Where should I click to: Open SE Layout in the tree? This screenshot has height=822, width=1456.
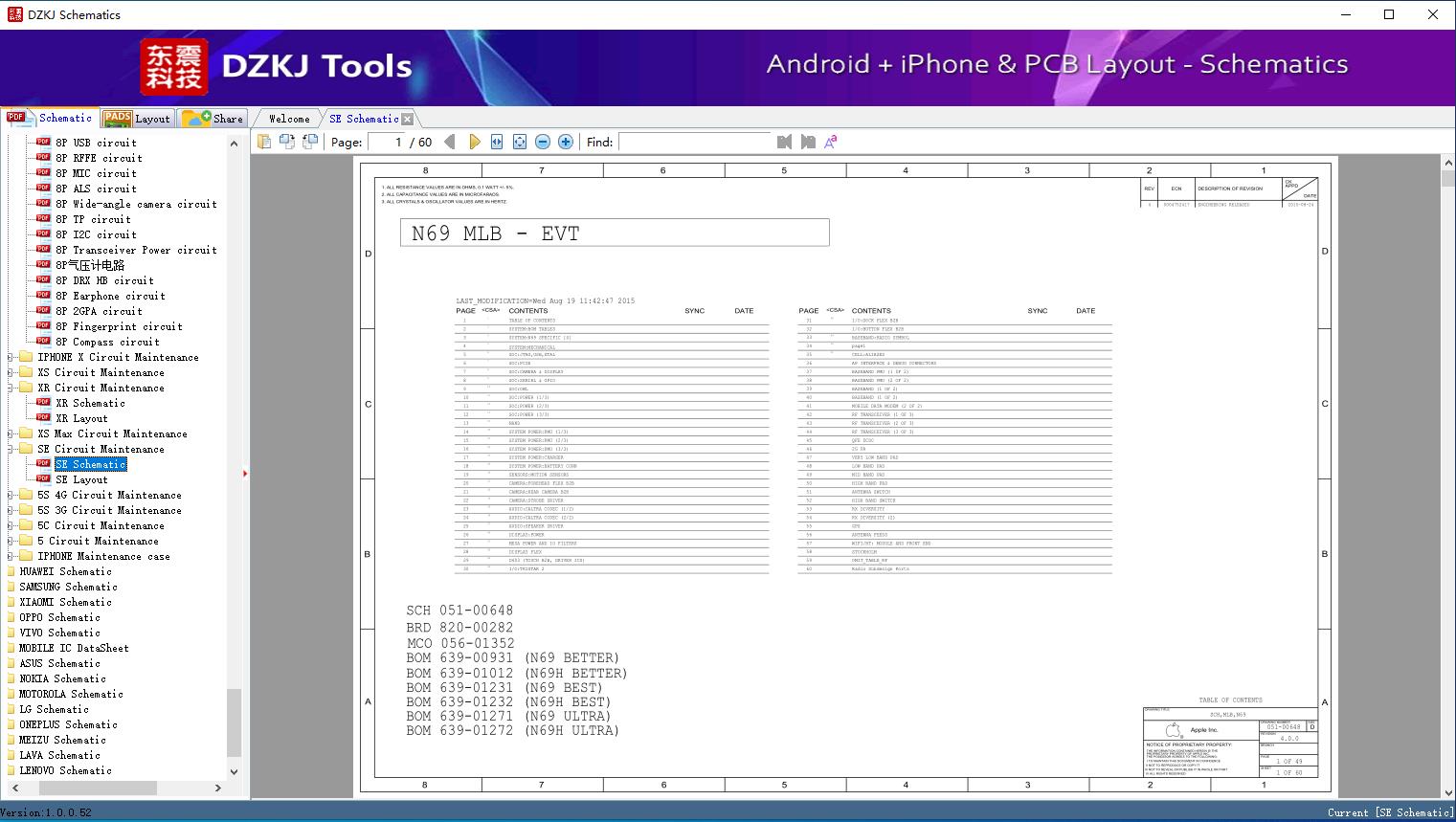pos(81,479)
